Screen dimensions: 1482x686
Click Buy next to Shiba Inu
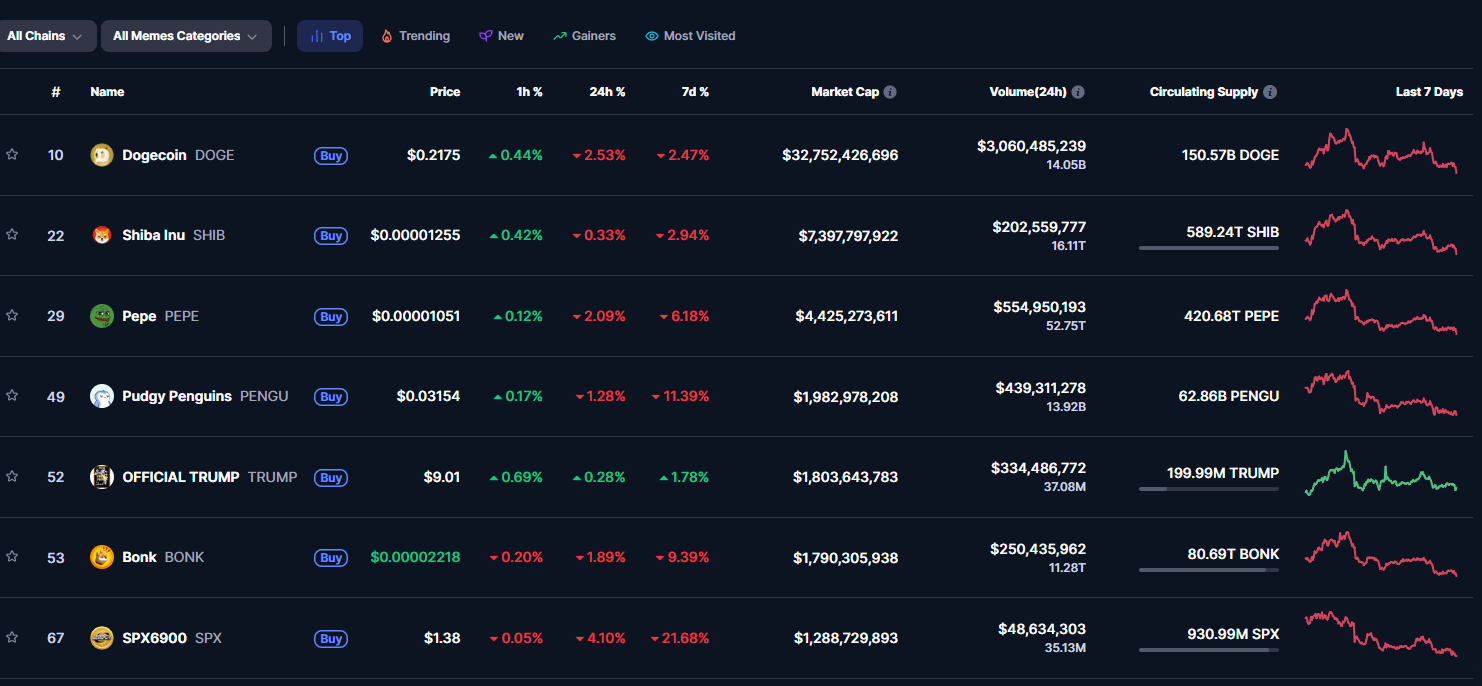coord(331,236)
